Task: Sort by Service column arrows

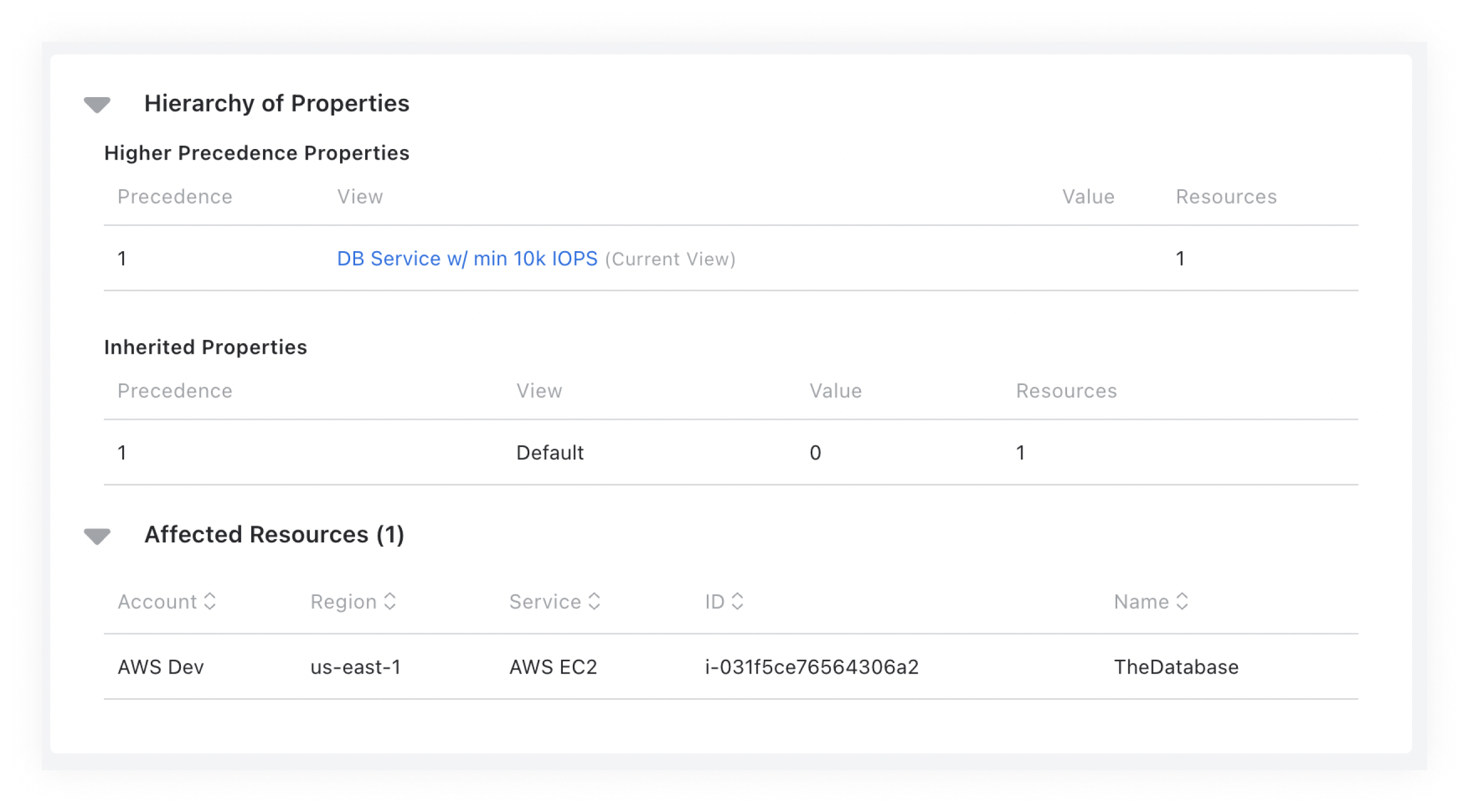Action: click(x=594, y=601)
